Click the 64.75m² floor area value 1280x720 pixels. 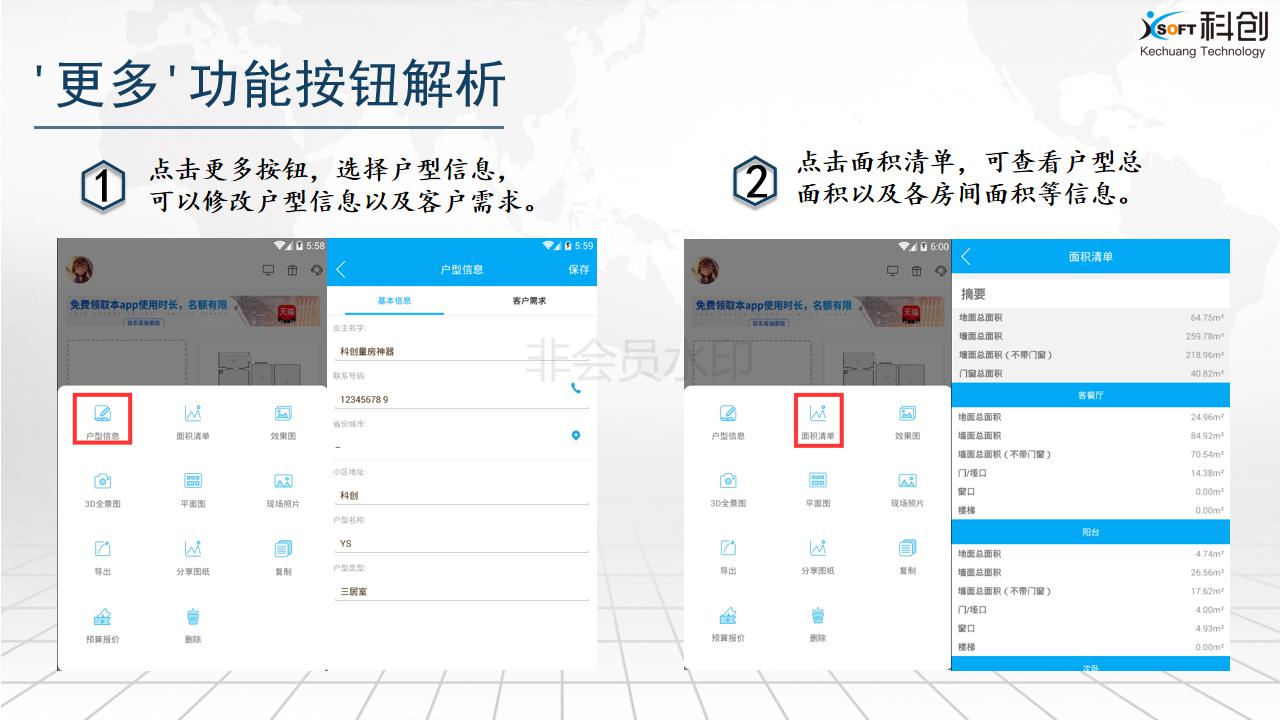coord(1207,318)
